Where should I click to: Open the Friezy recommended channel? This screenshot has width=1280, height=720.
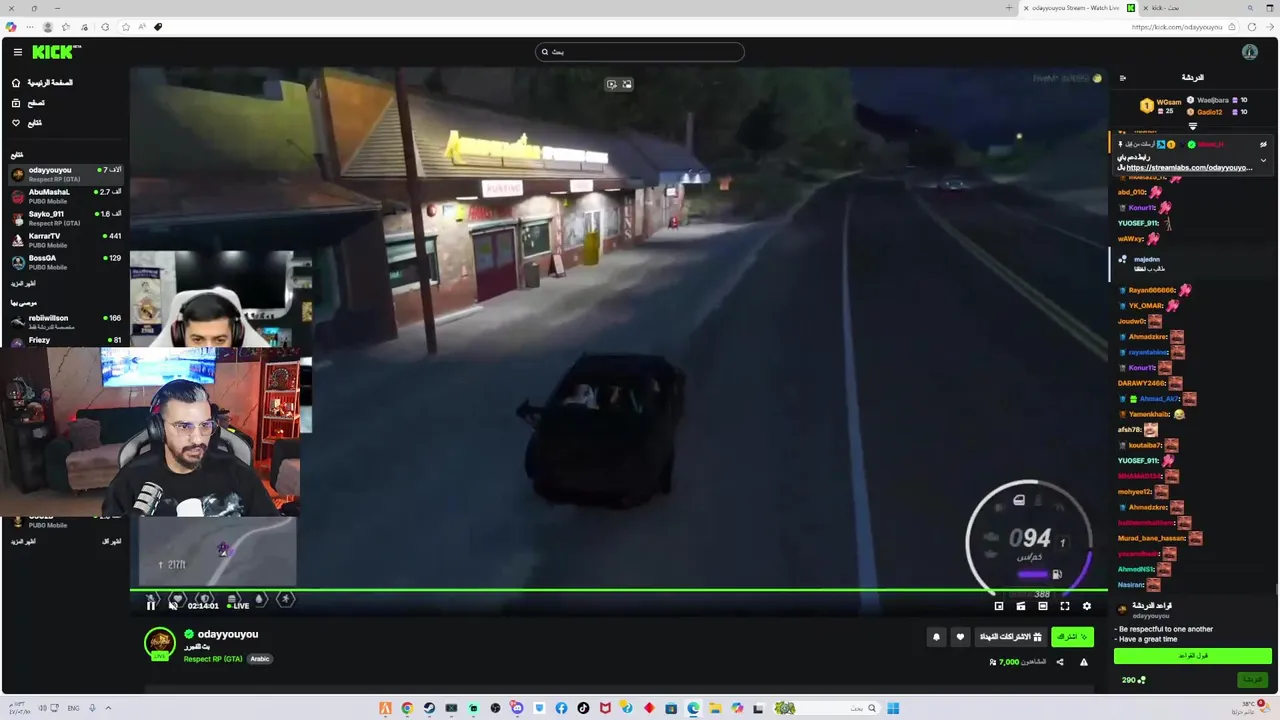point(65,341)
